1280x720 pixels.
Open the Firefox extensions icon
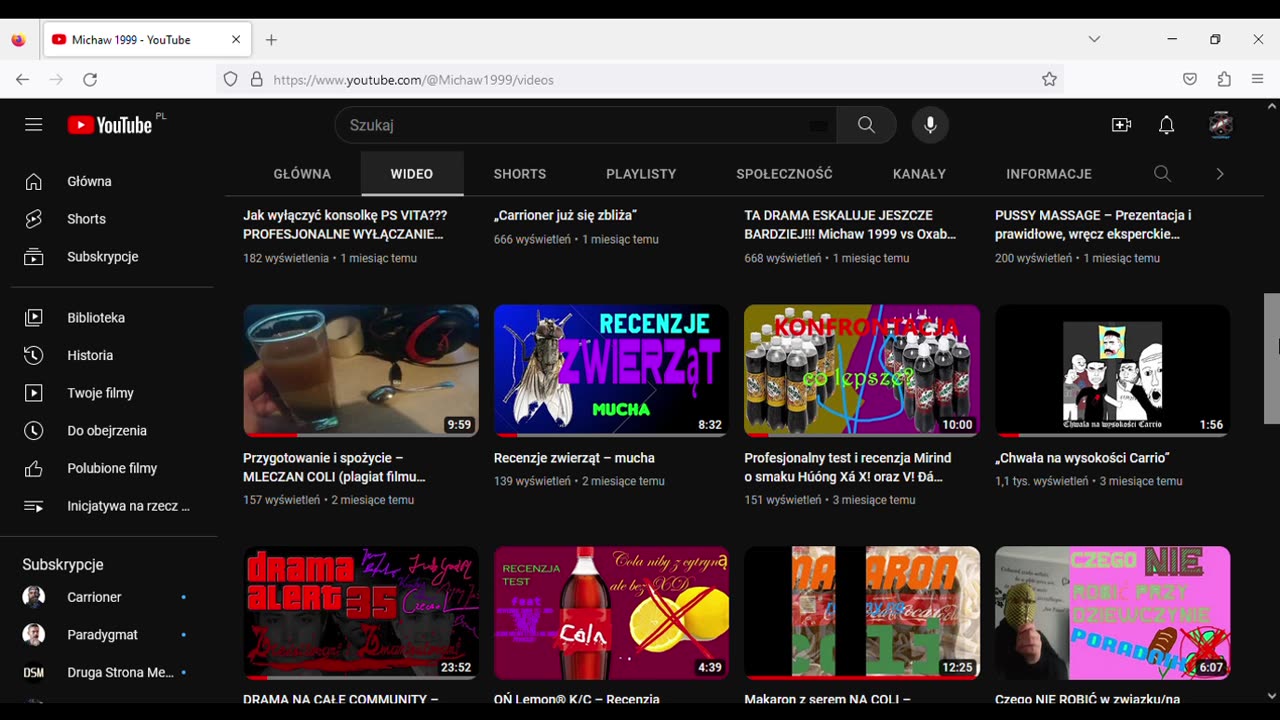pyautogui.click(x=1224, y=79)
